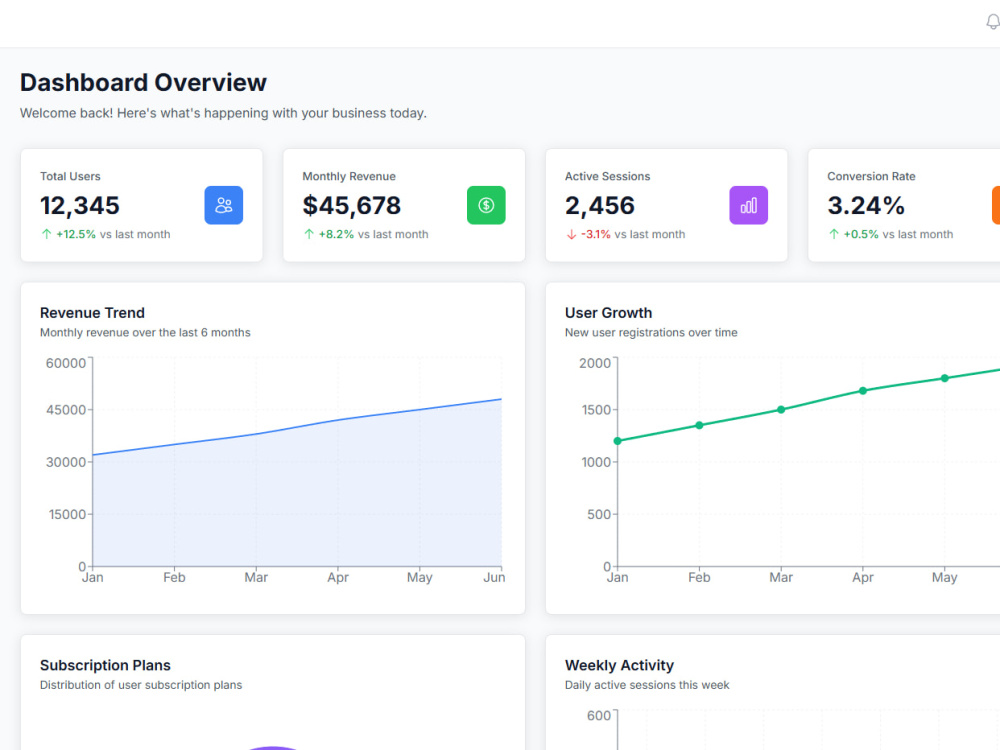Click the green up arrow under Total Users
The height and width of the screenshot is (750, 1000).
pyautogui.click(x=47, y=234)
